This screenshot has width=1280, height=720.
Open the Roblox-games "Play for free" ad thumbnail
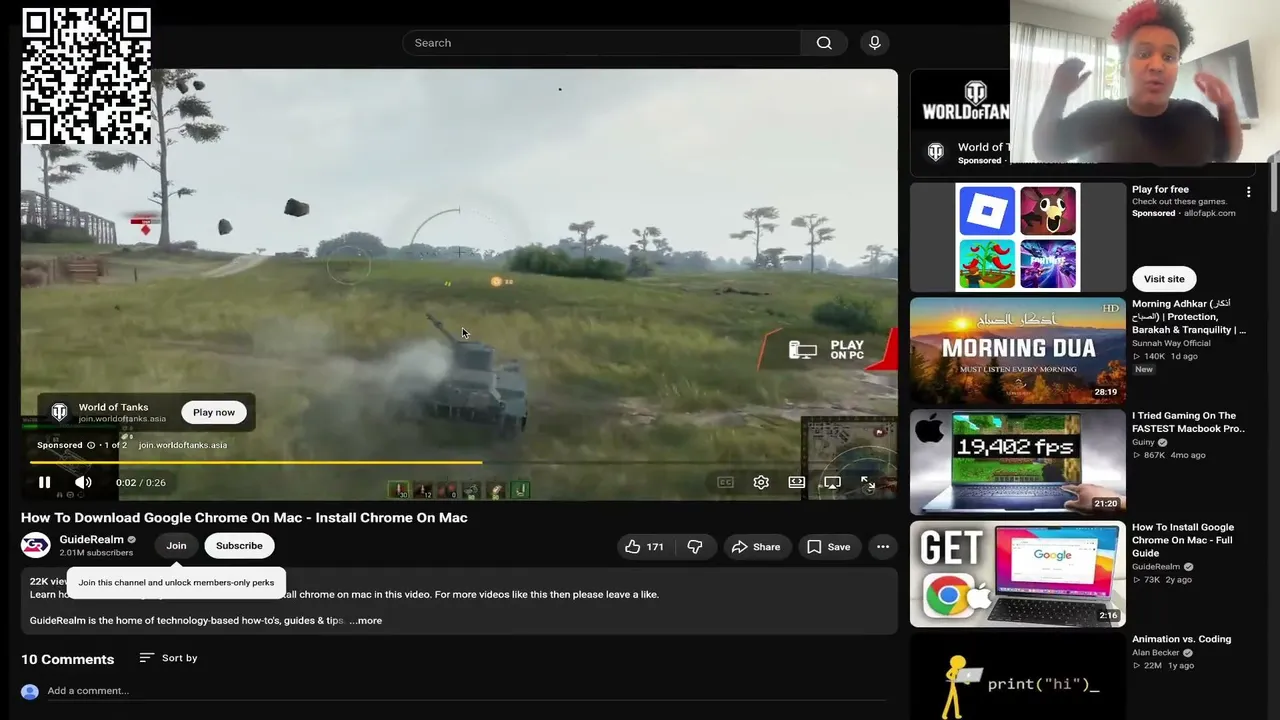pos(1018,237)
